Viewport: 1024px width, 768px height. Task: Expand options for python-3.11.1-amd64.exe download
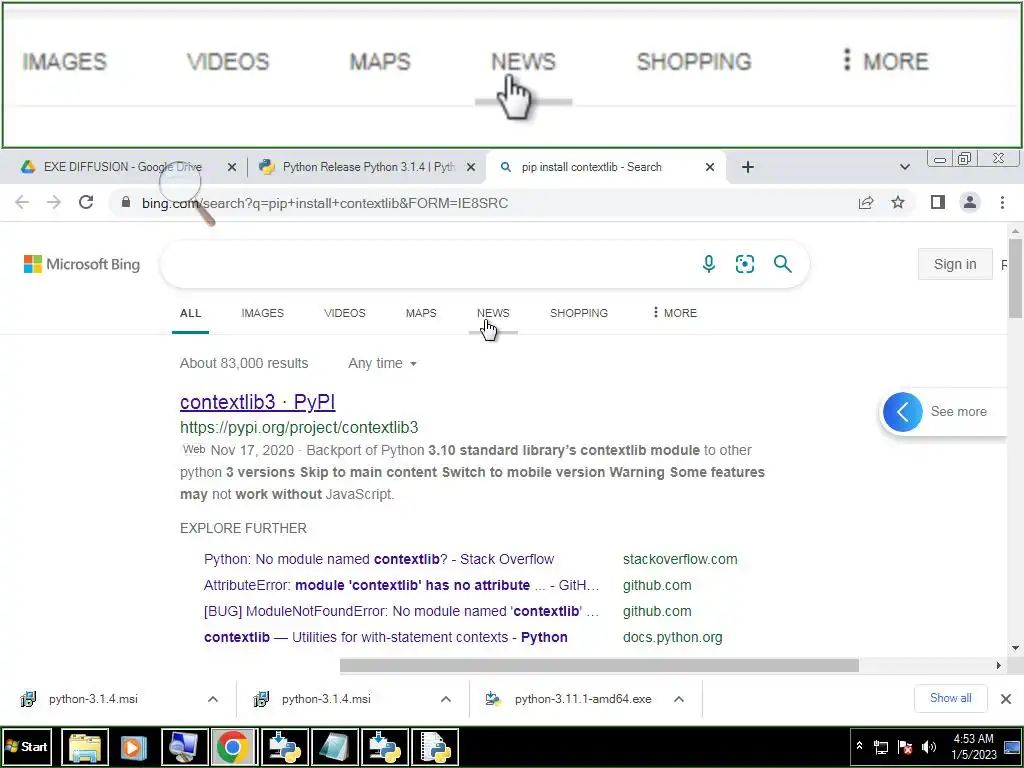click(679, 699)
